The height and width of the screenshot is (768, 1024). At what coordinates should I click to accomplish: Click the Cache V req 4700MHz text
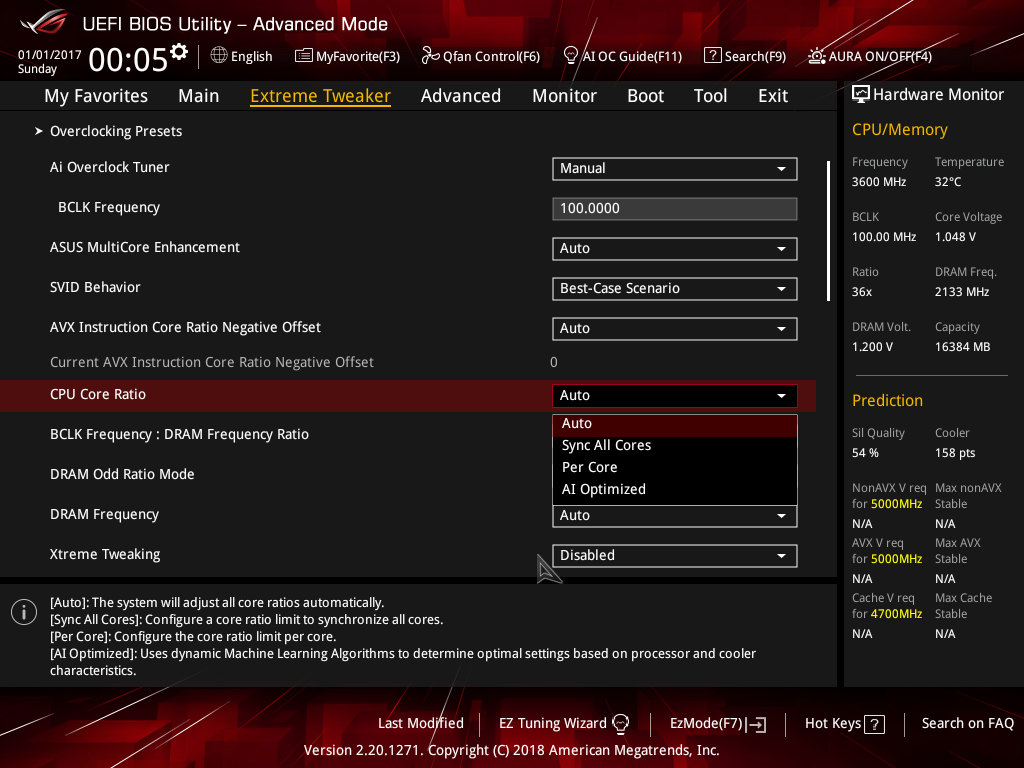point(896,614)
